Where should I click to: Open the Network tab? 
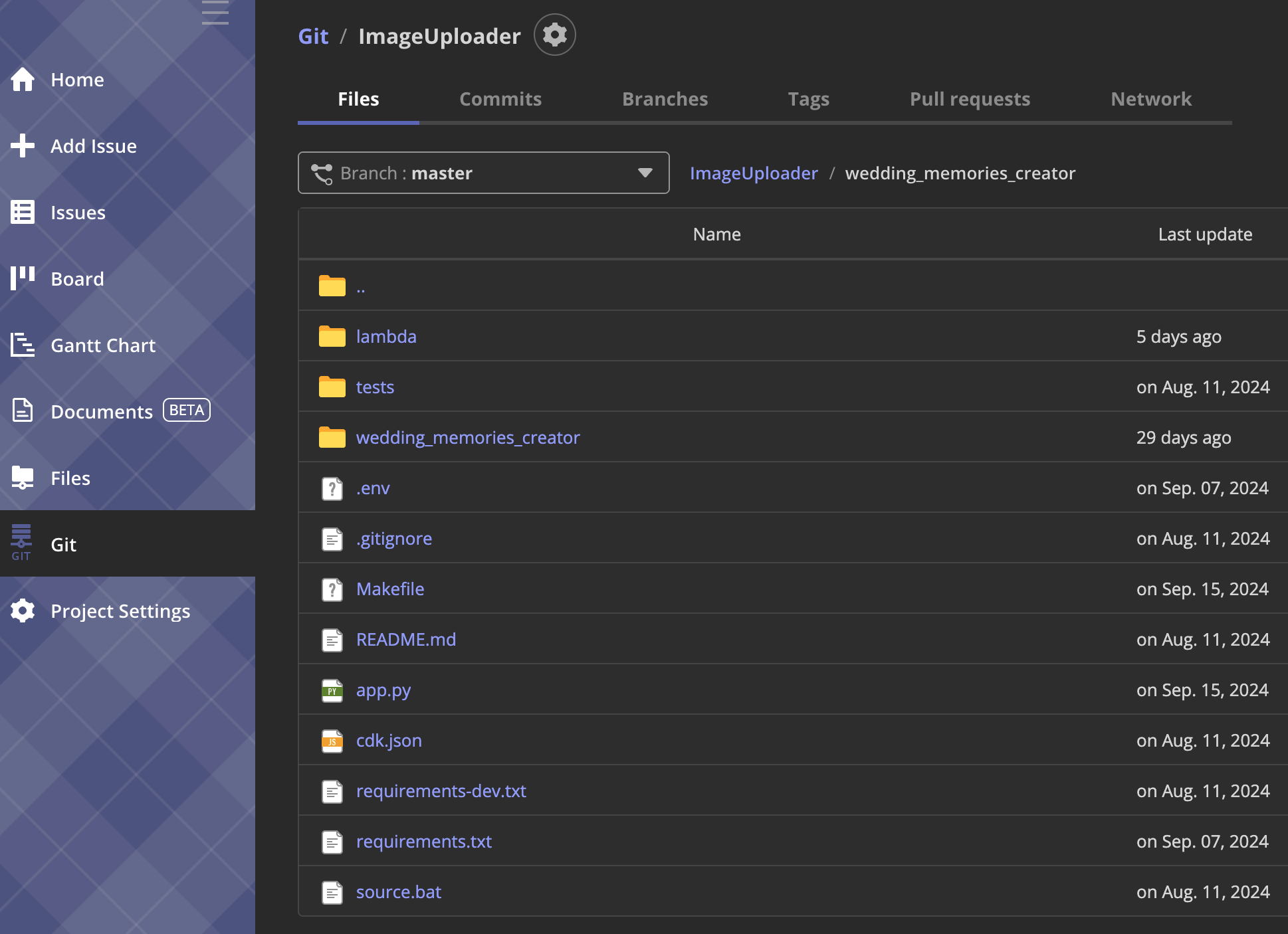[1151, 99]
